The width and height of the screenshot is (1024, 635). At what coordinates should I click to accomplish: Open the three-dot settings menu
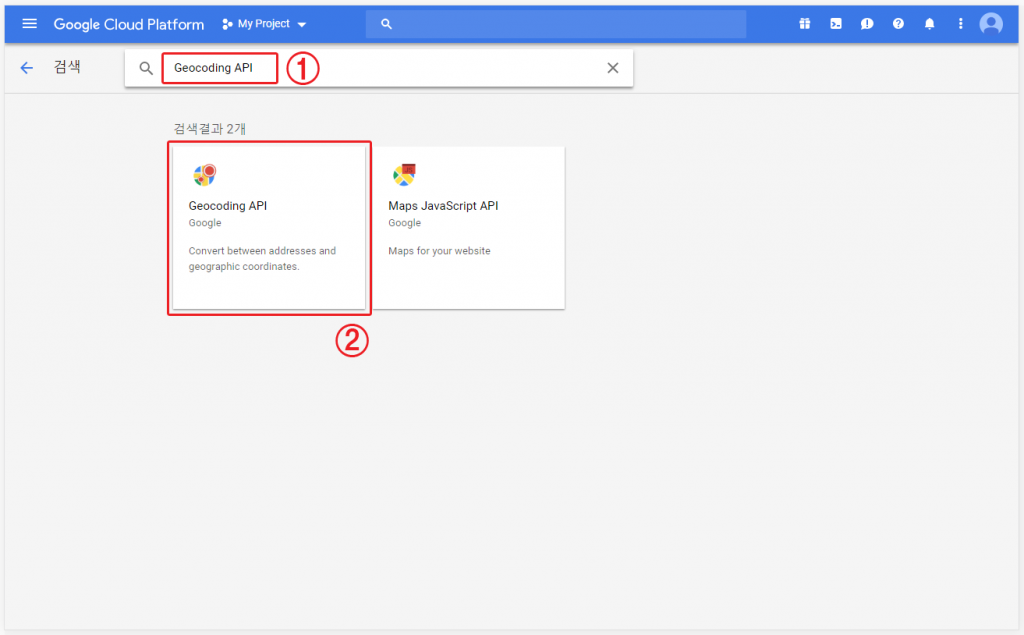click(x=960, y=24)
